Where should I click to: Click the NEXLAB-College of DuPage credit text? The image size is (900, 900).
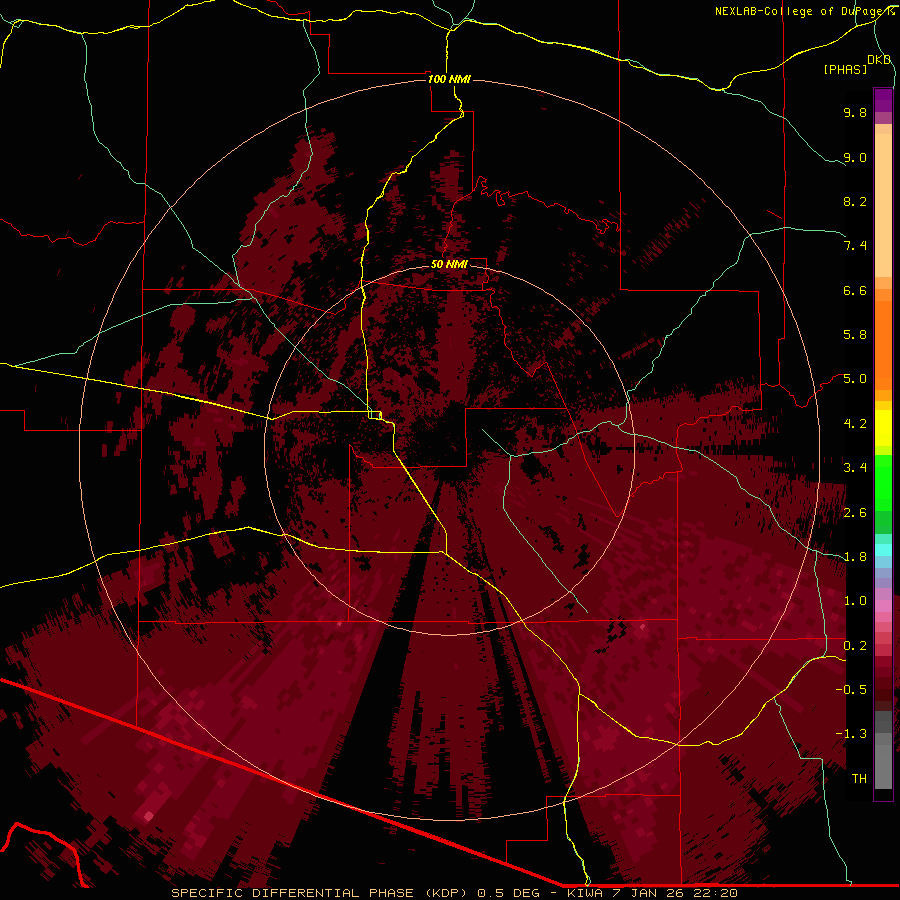[805, 11]
